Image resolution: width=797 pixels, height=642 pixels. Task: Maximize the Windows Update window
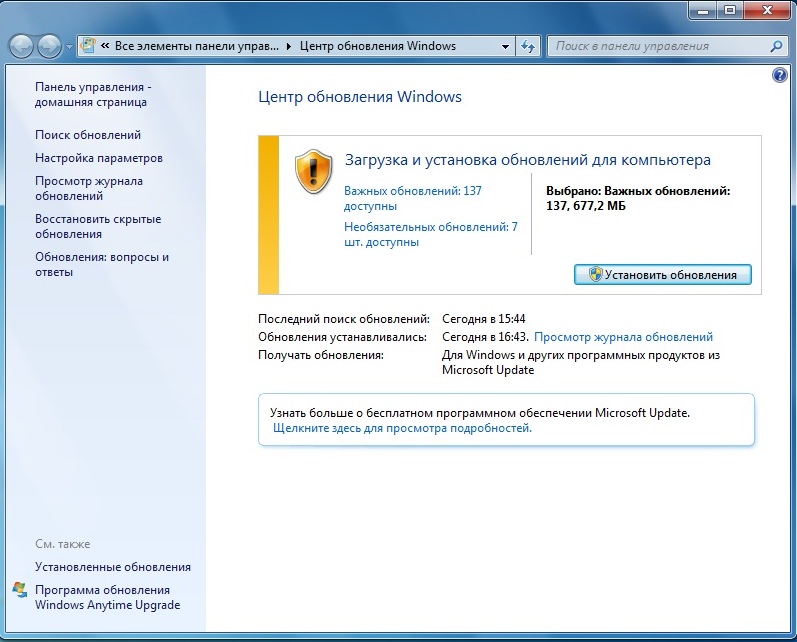[730, 10]
